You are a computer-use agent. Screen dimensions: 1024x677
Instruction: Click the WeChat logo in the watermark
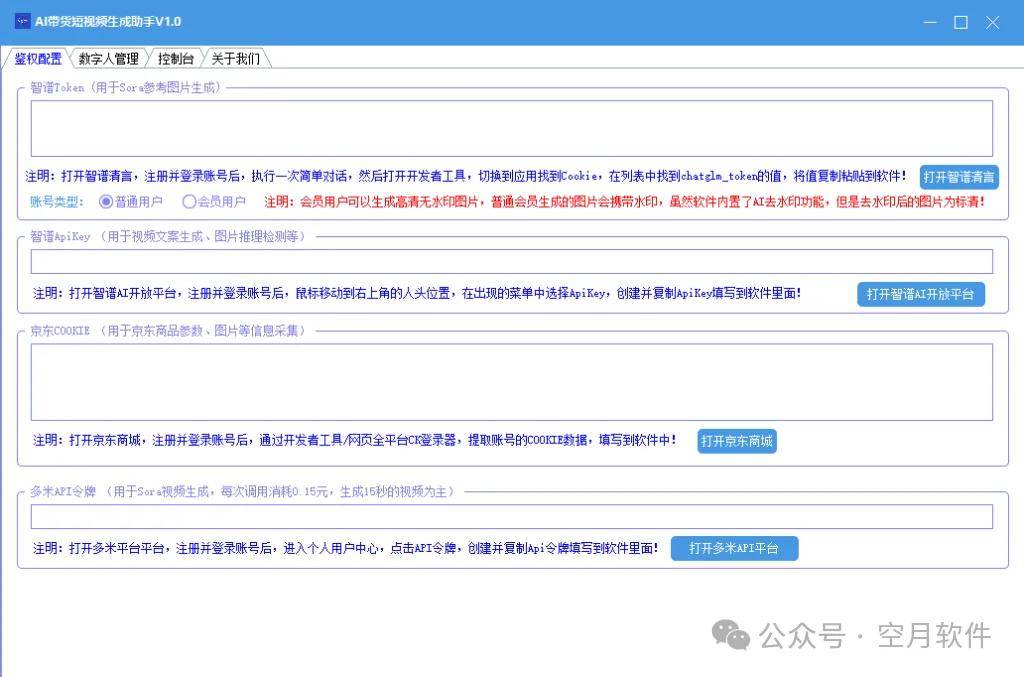click(x=730, y=634)
